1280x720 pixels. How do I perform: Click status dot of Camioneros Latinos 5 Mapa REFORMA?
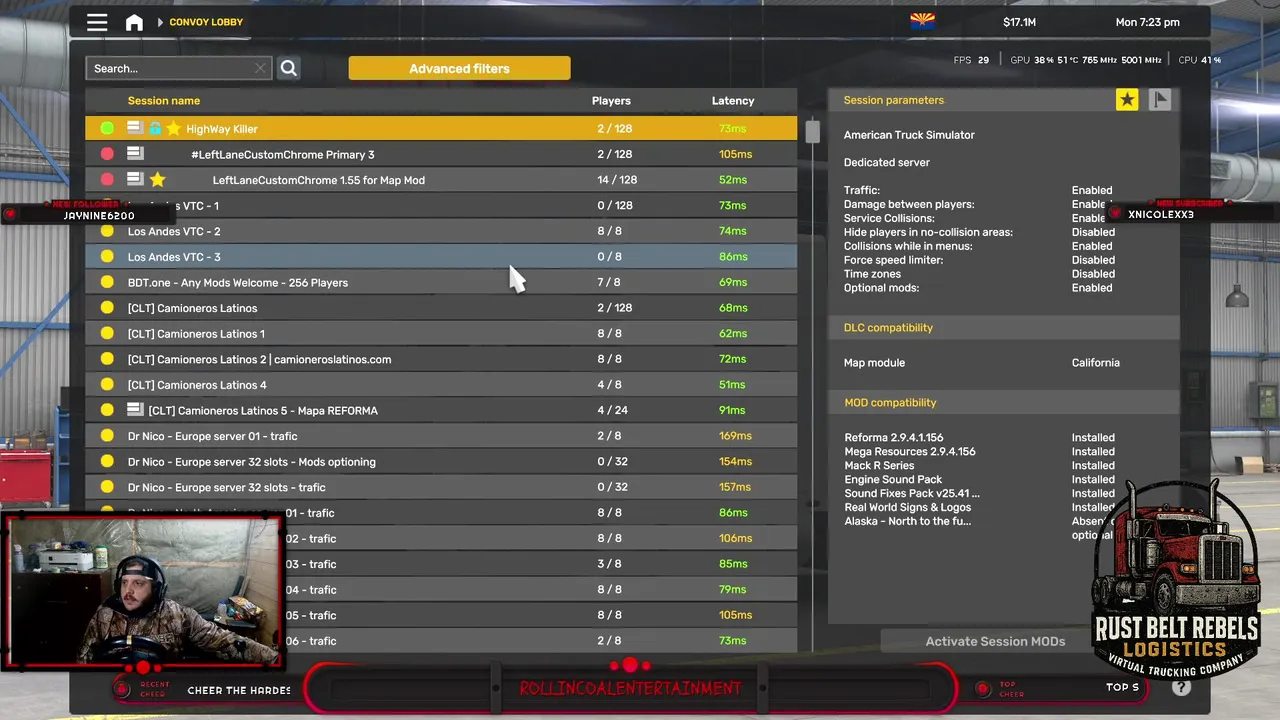(107, 410)
